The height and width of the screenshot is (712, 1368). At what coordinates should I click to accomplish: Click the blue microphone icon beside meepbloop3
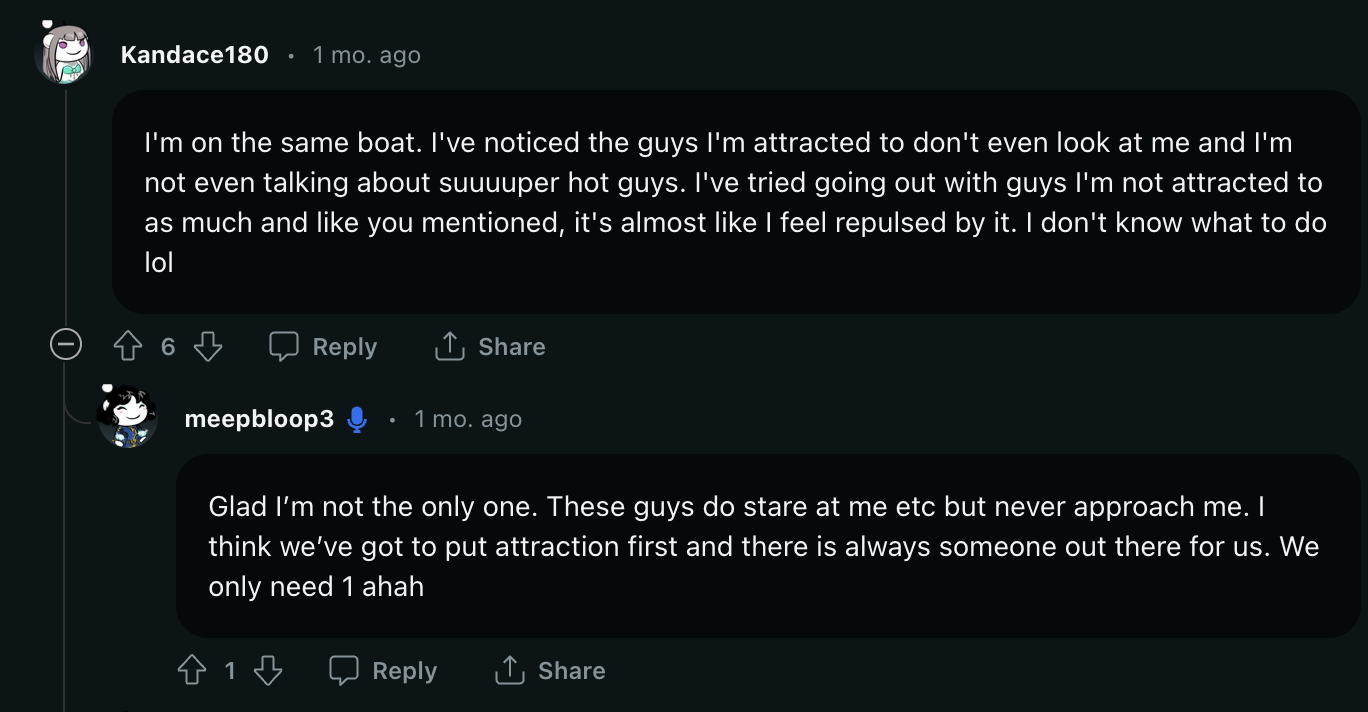pos(356,420)
